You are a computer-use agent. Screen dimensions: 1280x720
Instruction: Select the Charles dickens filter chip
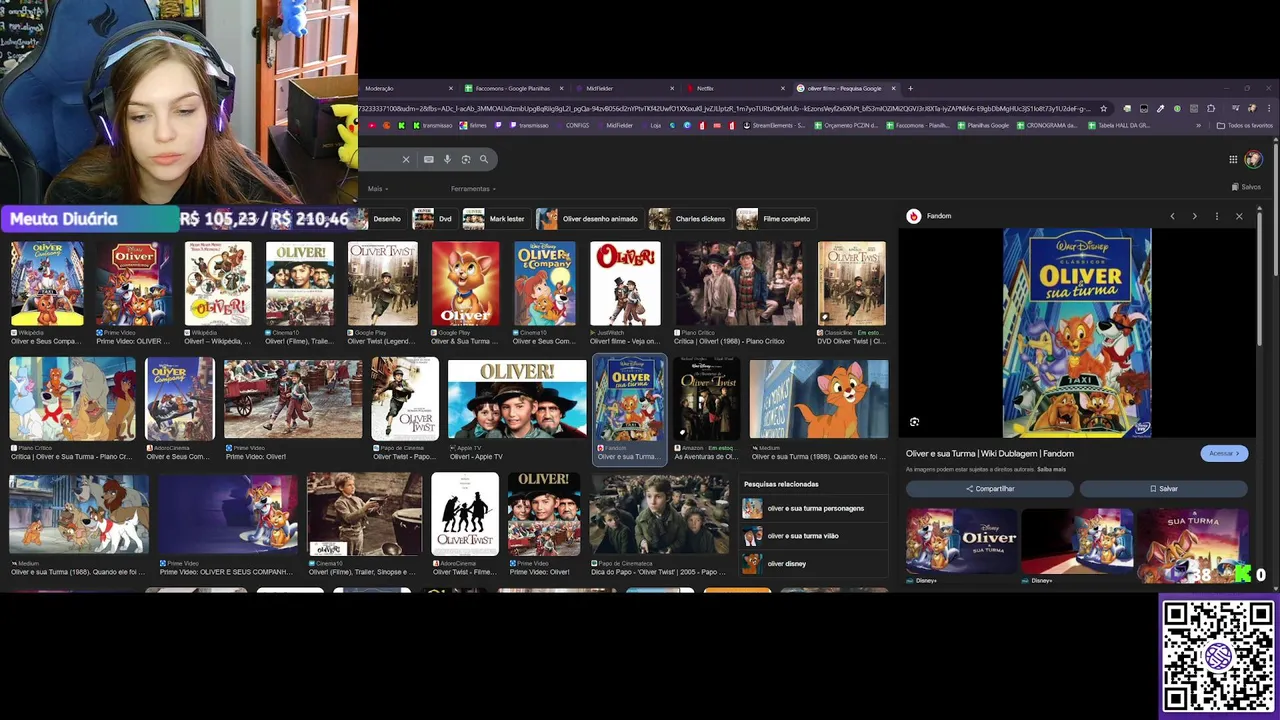[x=688, y=218]
